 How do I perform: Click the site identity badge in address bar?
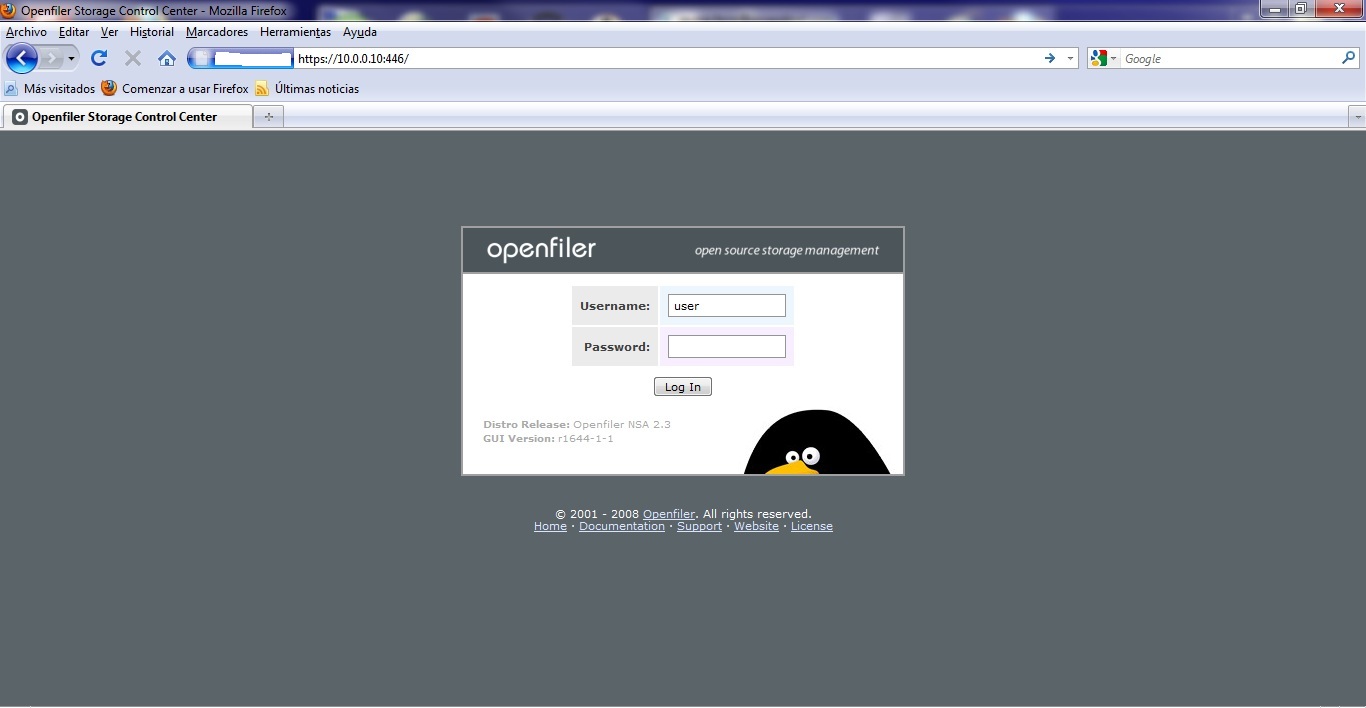241,58
